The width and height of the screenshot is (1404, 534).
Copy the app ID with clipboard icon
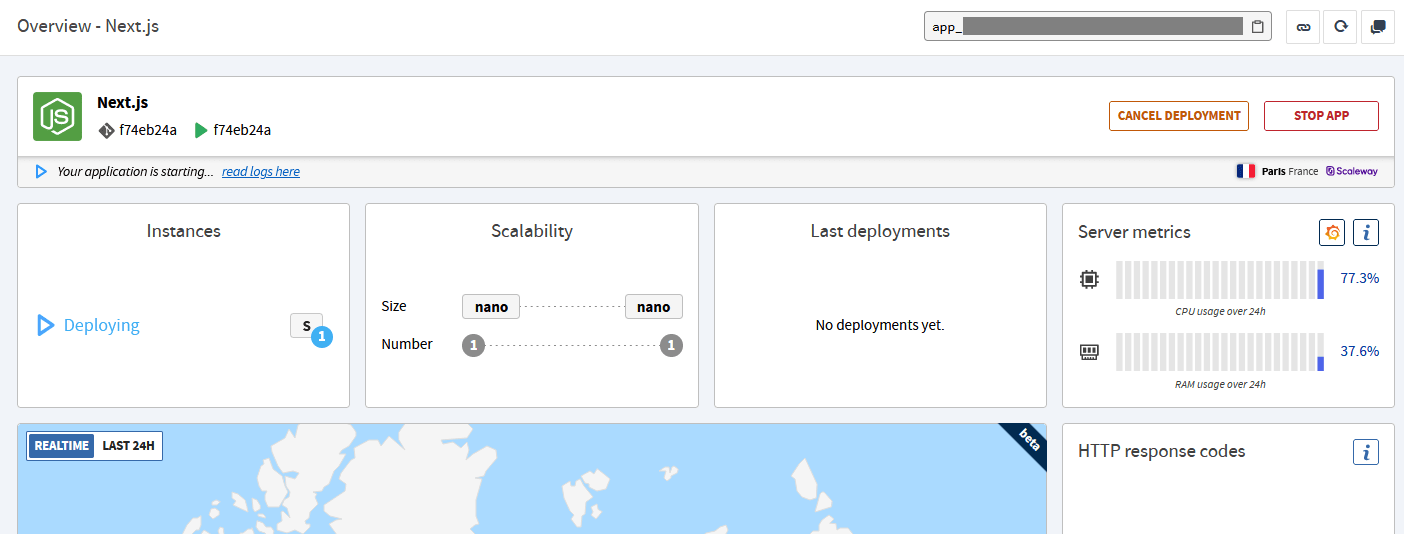pyautogui.click(x=1258, y=27)
